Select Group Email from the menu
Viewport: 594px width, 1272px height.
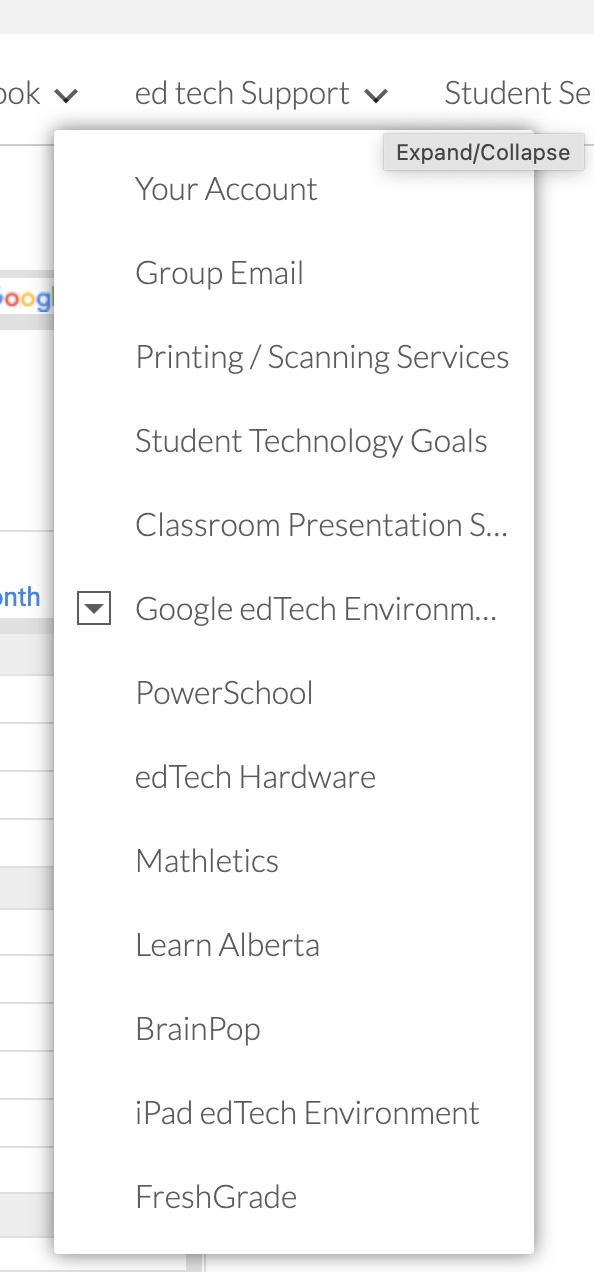point(219,273)
